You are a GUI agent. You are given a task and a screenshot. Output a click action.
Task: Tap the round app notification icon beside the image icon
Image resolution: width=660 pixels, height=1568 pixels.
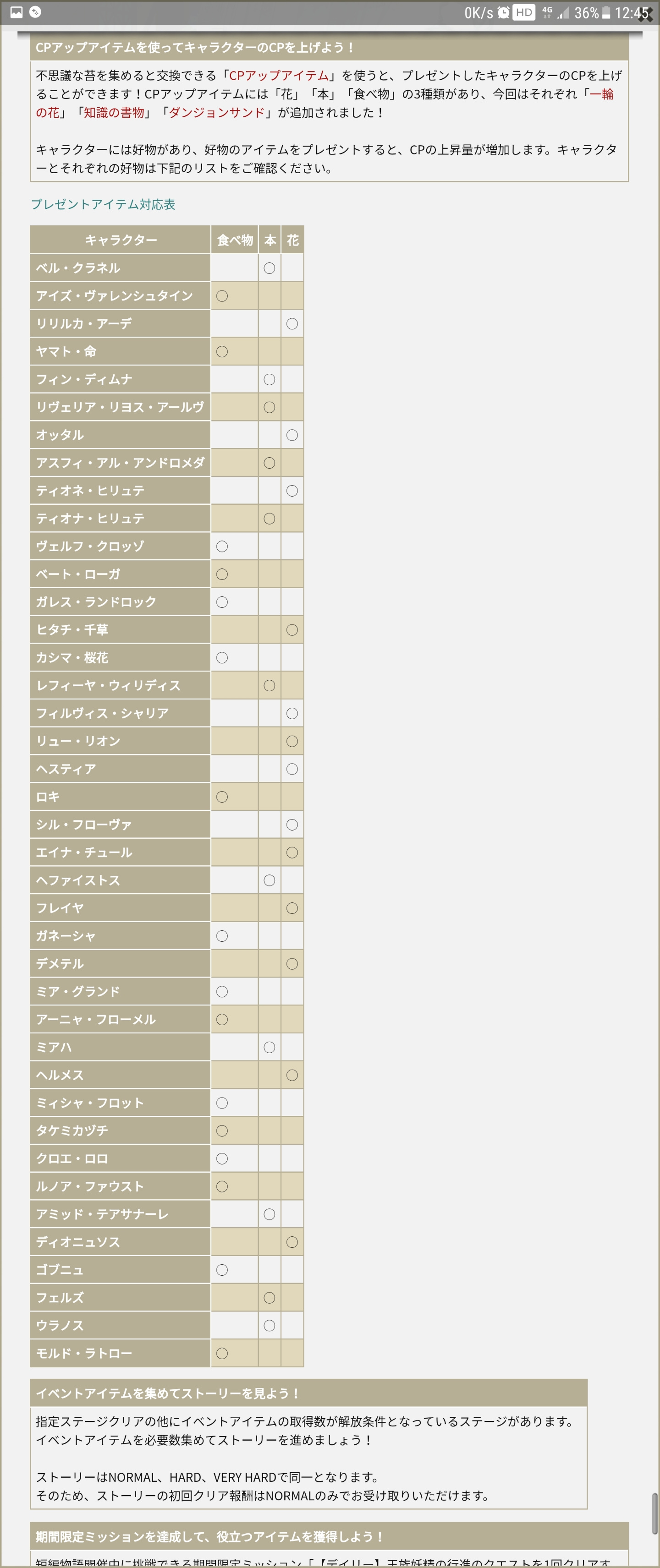tap(35, 11)
